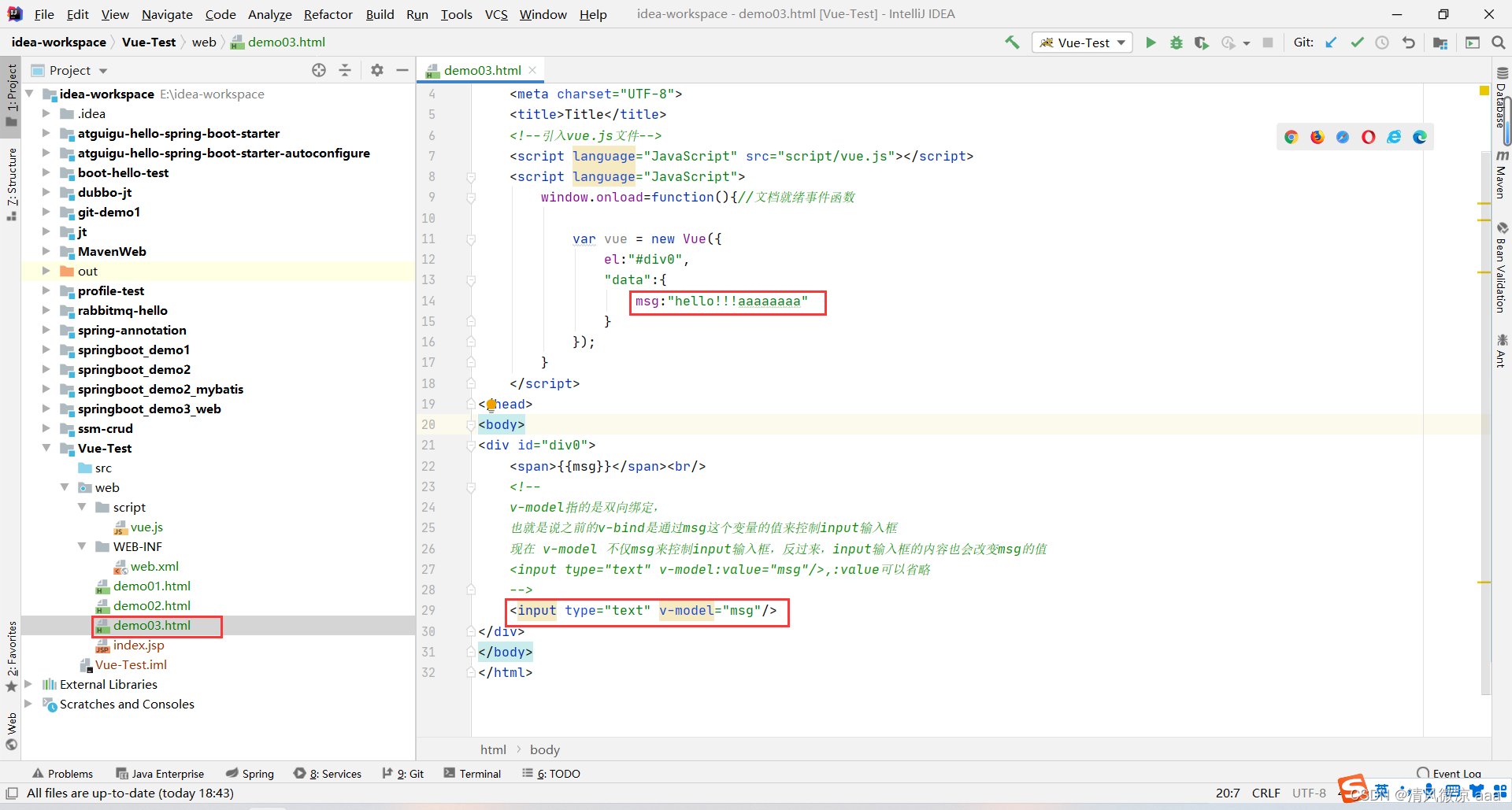Open page in Edge browser
Screen dimensions: 1512x810
1420,137
